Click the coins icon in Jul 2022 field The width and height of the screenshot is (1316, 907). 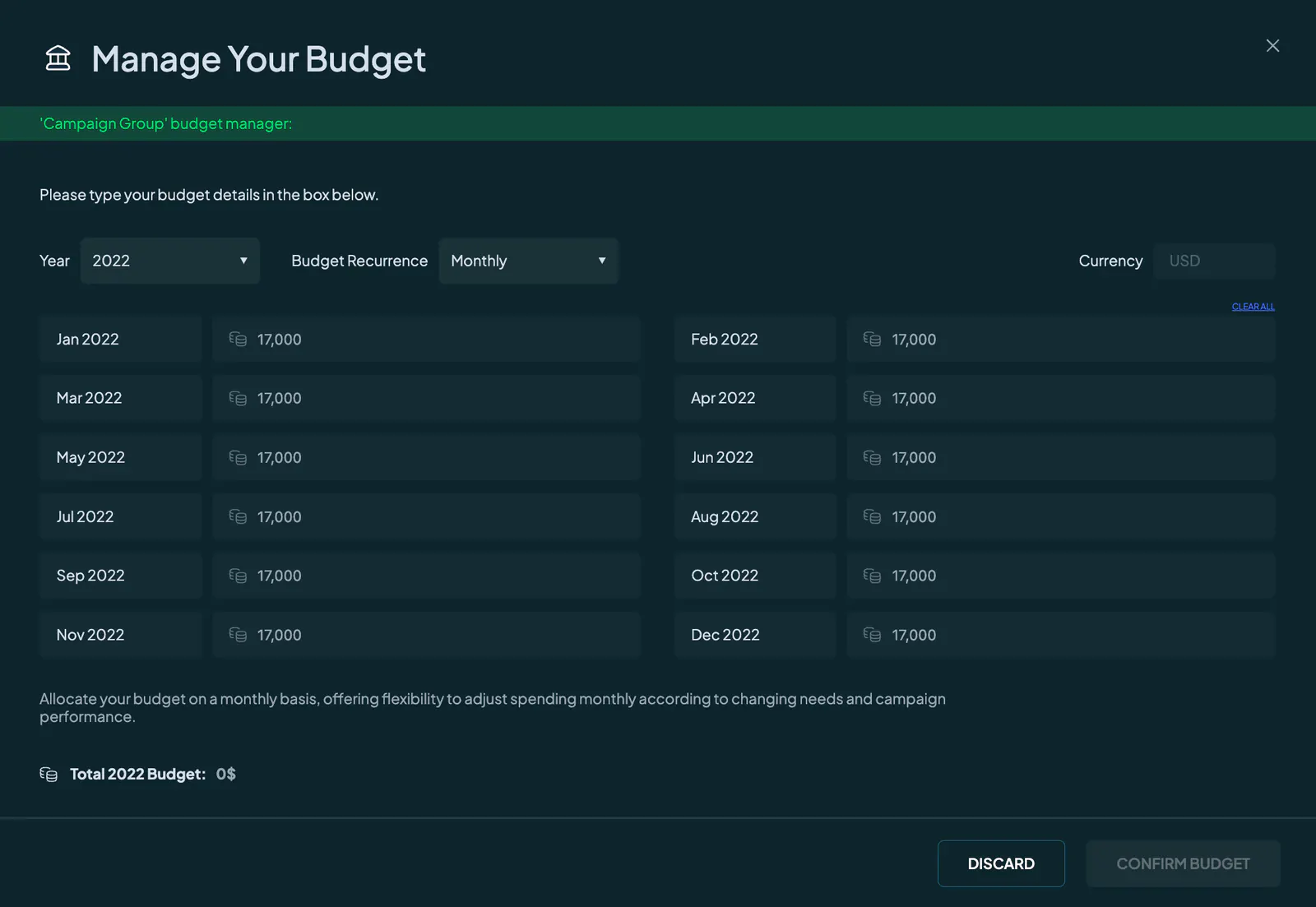(238, 516)
